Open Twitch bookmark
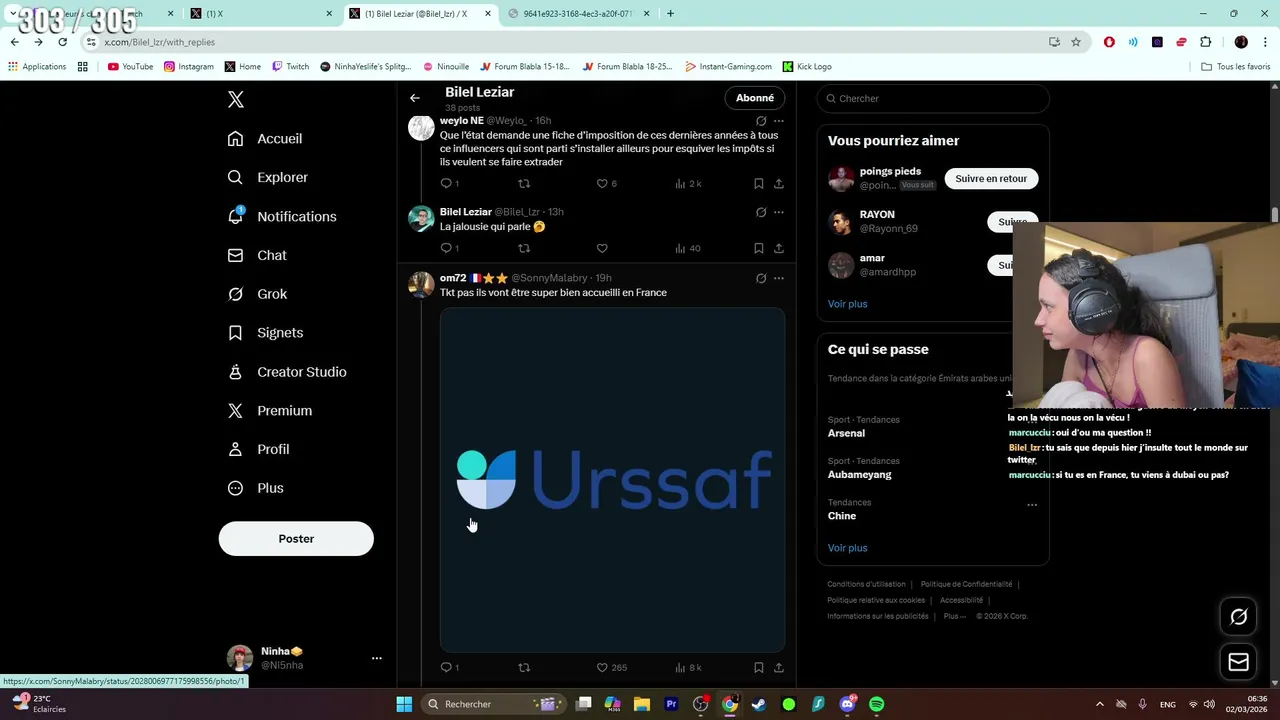Screen dimensions: 1280x720 click(x=290, y=67)
